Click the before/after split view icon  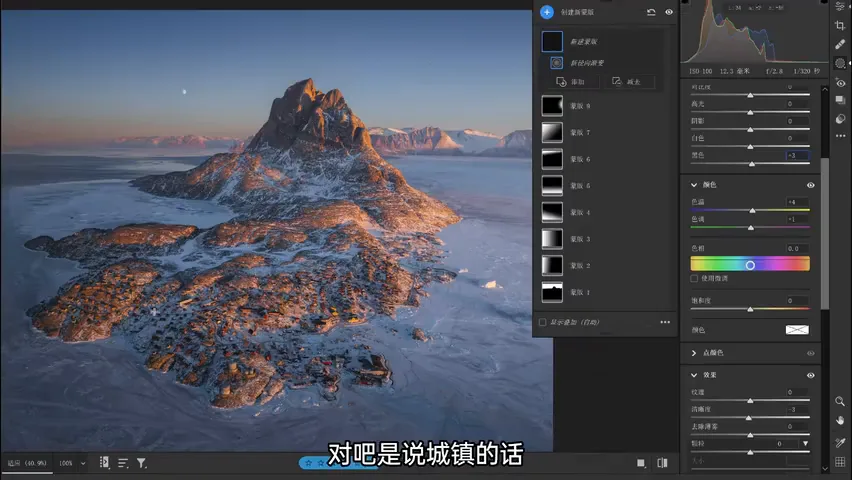tap(662, 463)
